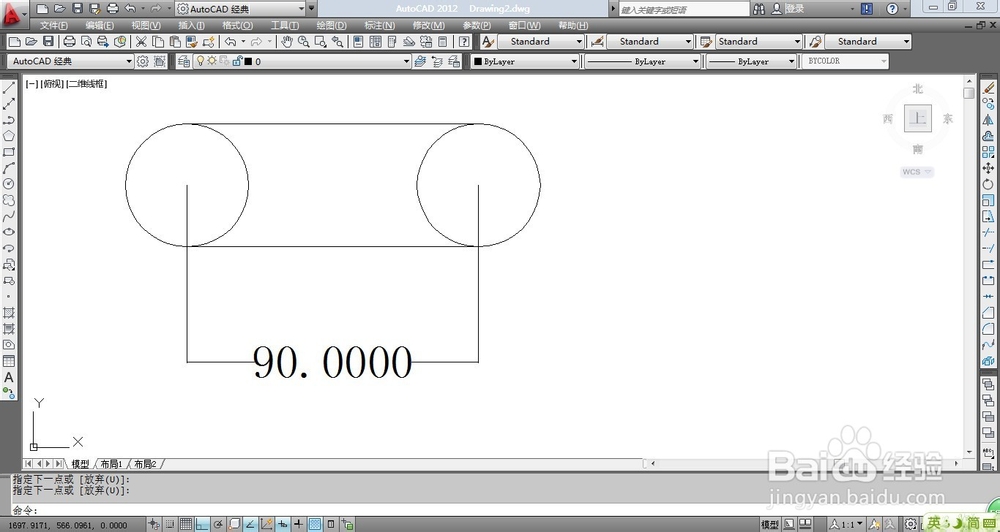Click the binoculars search icon

point(759,9)
